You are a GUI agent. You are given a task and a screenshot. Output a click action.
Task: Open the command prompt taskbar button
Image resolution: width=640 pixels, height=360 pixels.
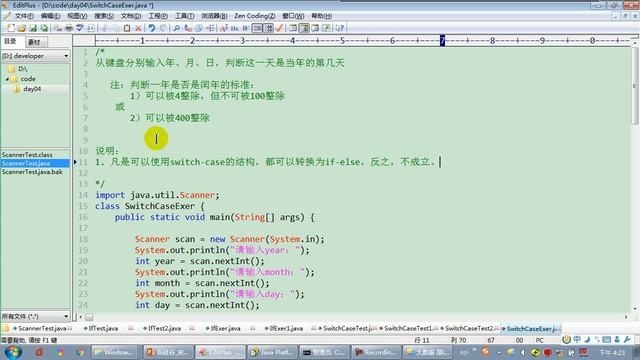(324, 352)
